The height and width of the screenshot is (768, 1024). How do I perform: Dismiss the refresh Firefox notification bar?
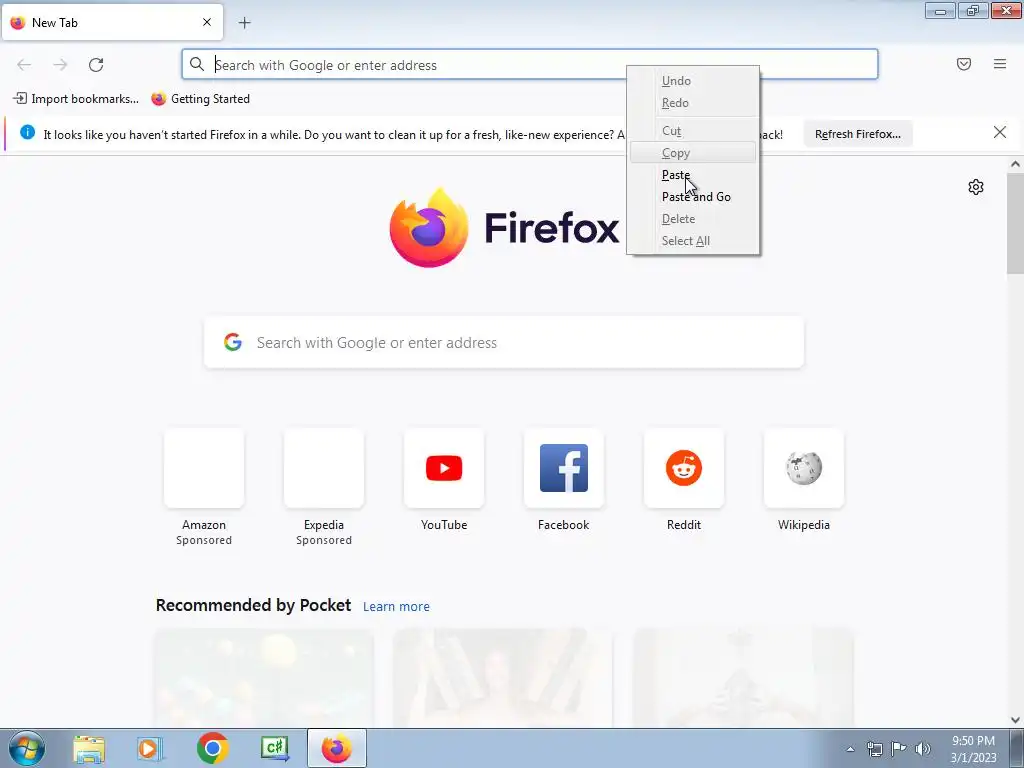point(999,133)
